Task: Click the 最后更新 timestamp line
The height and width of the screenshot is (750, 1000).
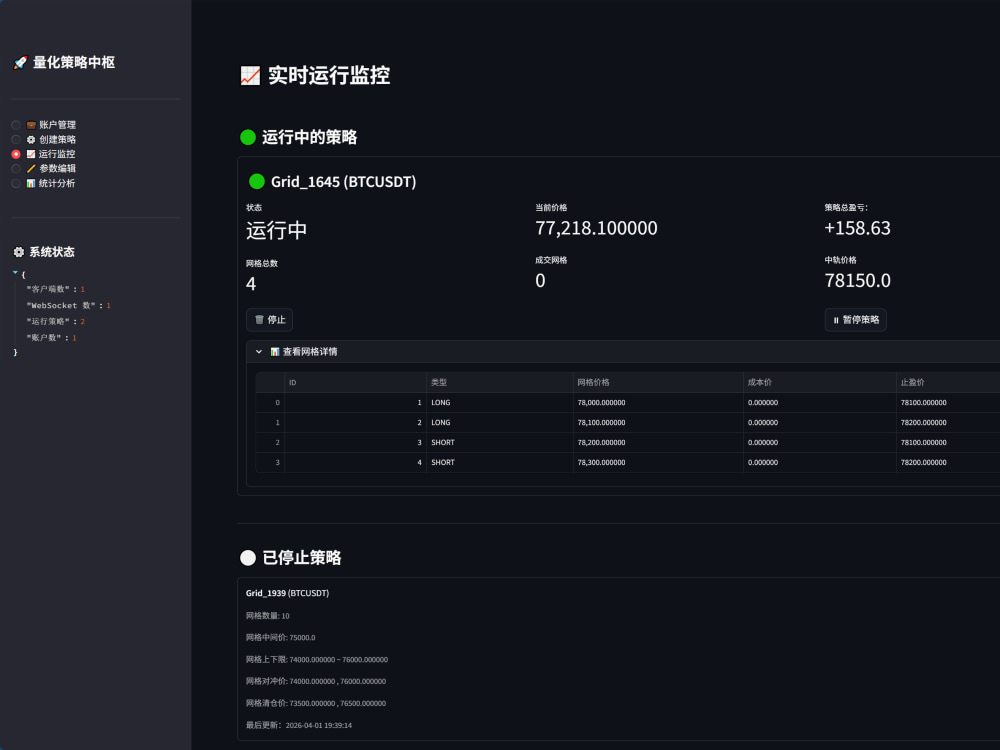Action: click(299, 725)
